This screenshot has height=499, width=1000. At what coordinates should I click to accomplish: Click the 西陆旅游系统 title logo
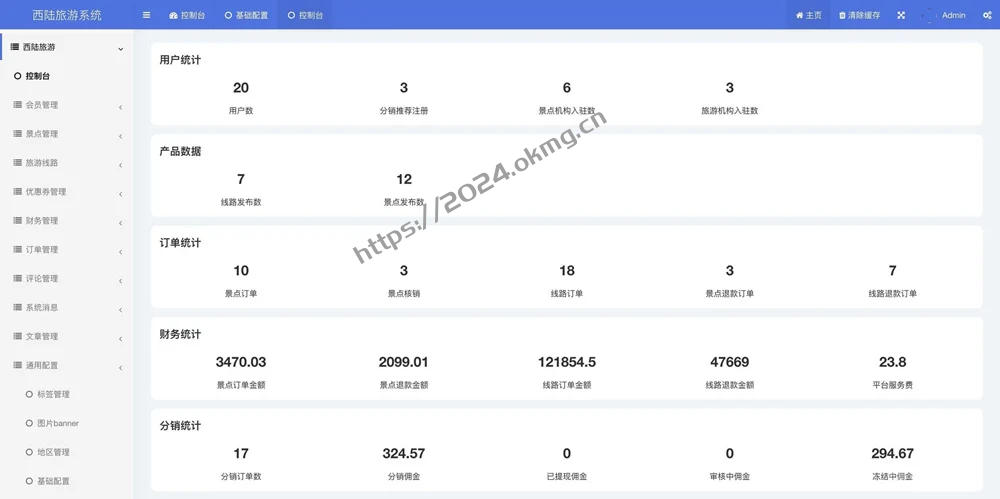point(67,15)
